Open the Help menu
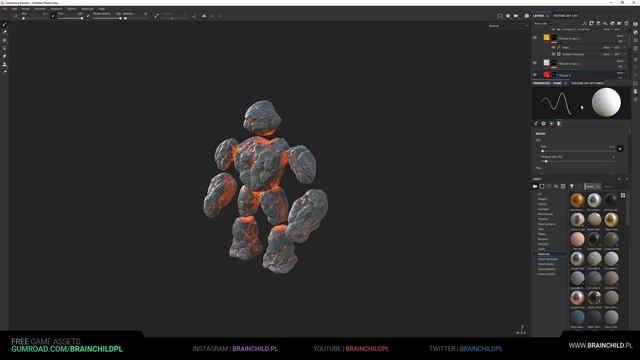The image size is (640, 360). (x=102, y=9)
